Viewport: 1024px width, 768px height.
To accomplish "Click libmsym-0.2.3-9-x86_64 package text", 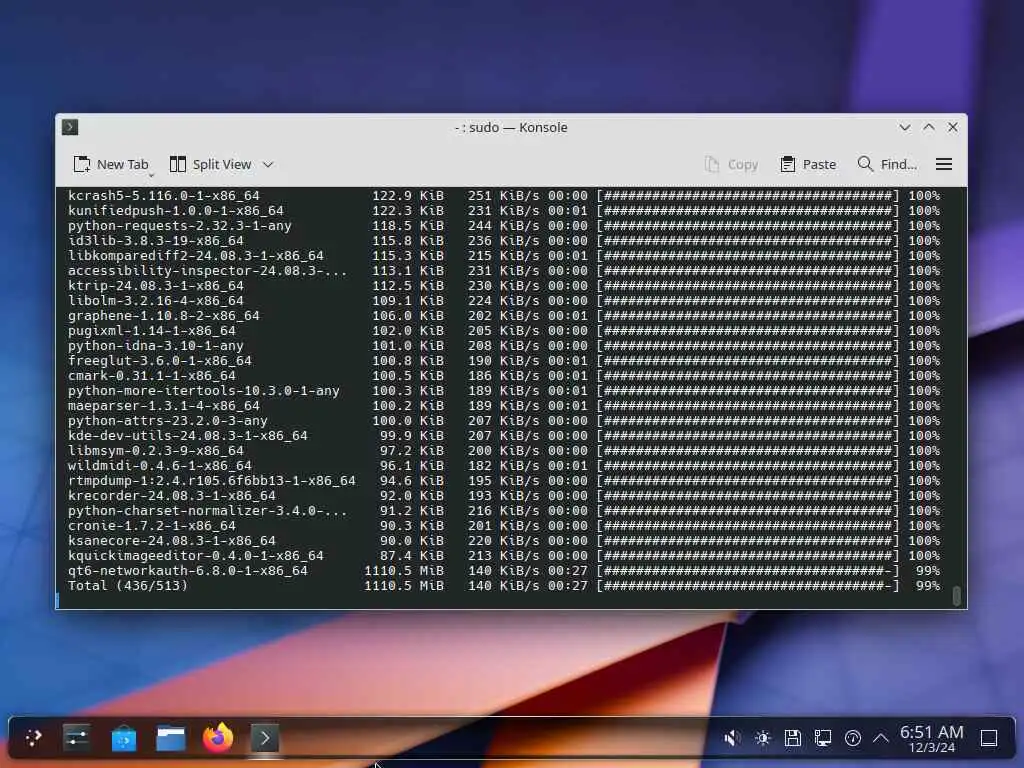I will point(155,451).
